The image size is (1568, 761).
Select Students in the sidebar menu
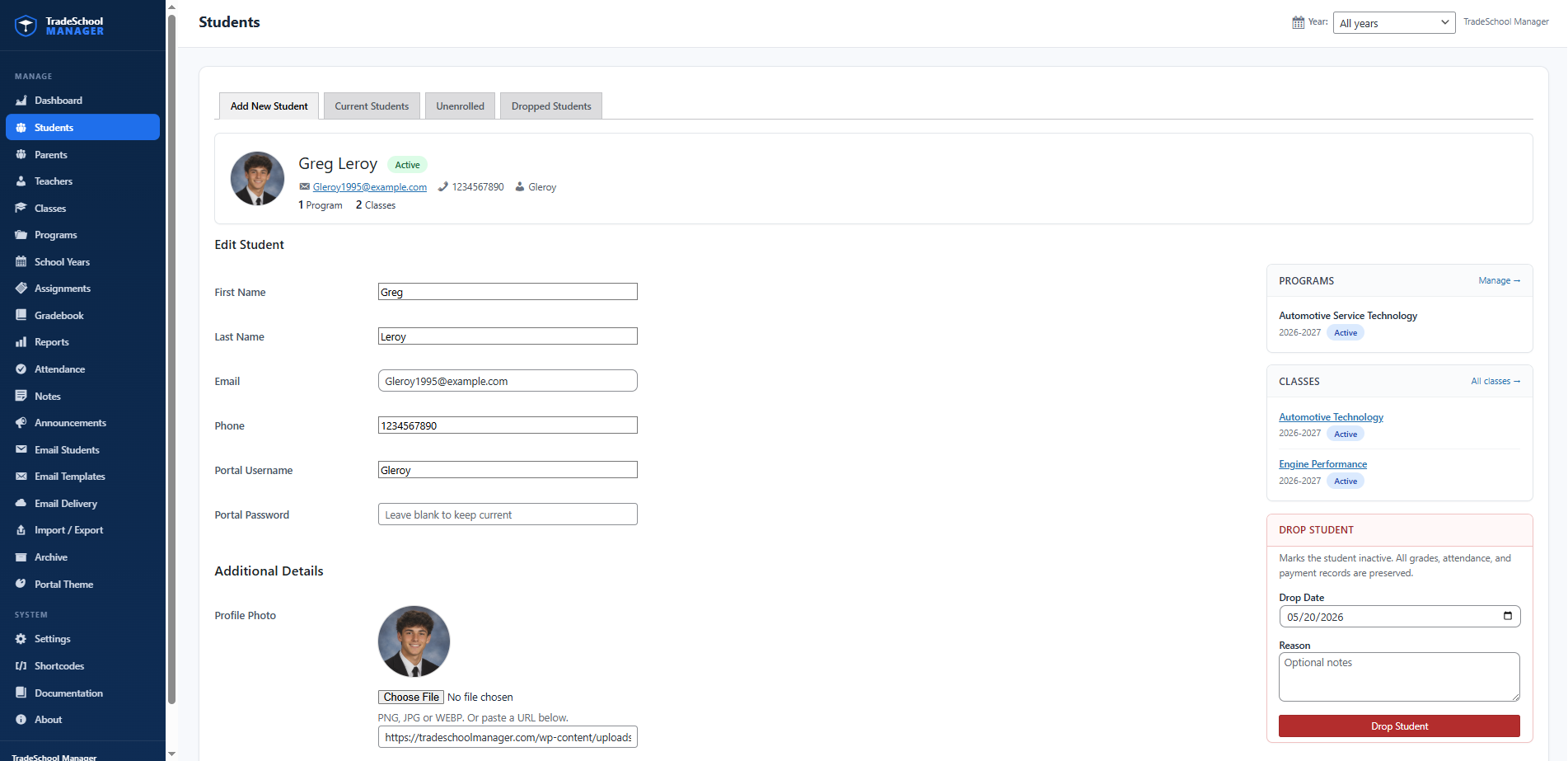pyautogui.click(x=82, y=127)
